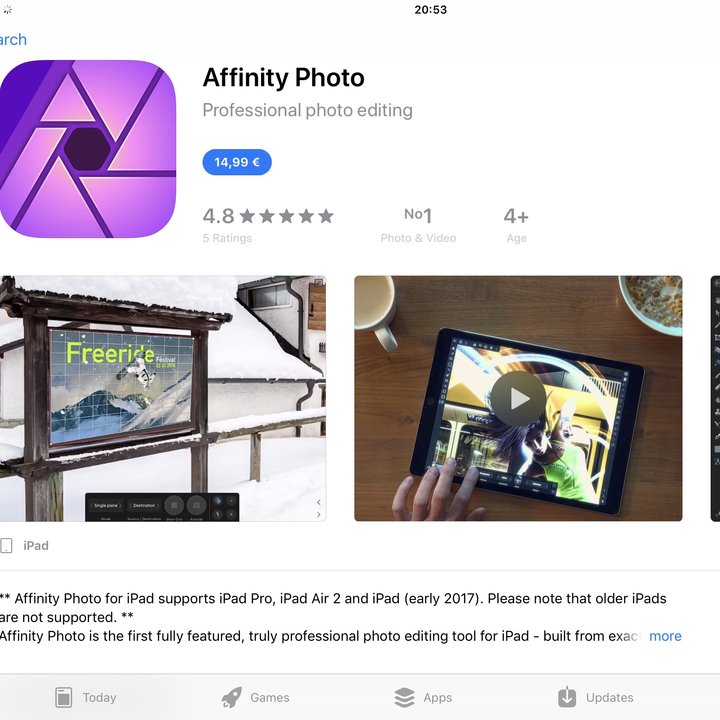
Task: Switch to the Games tab
Action: point(256,698)
